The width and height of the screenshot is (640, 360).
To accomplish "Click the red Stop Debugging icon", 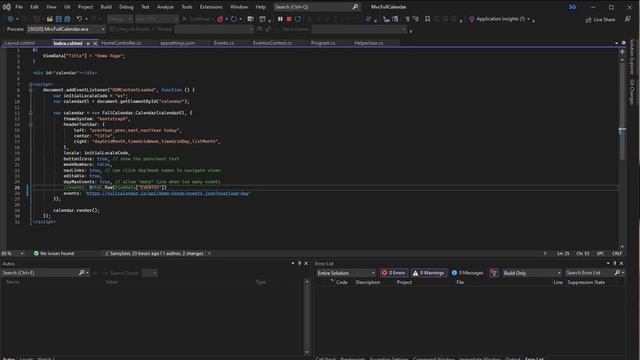I will click(289, 19).
